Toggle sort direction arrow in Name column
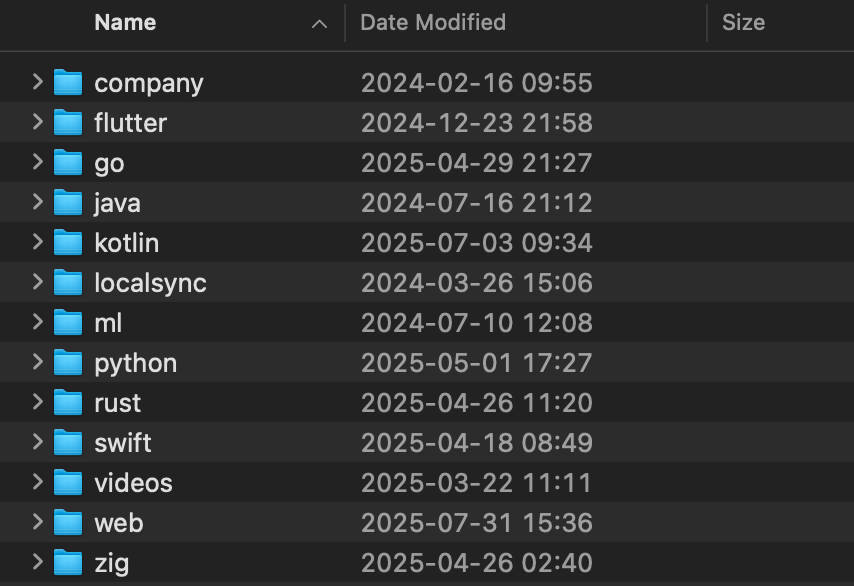 pyautogui.click(x=319, y=24)
